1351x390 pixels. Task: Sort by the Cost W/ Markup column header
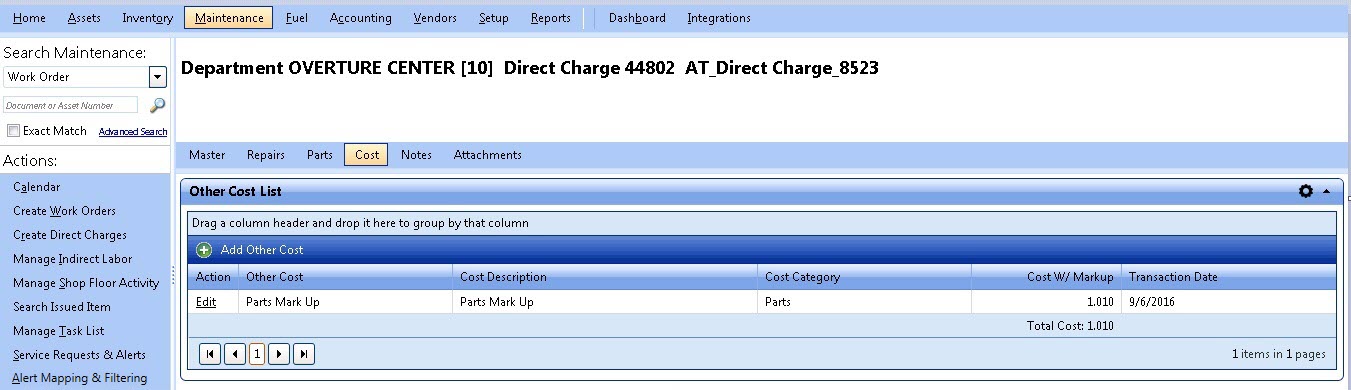(x=1046, y=277)
